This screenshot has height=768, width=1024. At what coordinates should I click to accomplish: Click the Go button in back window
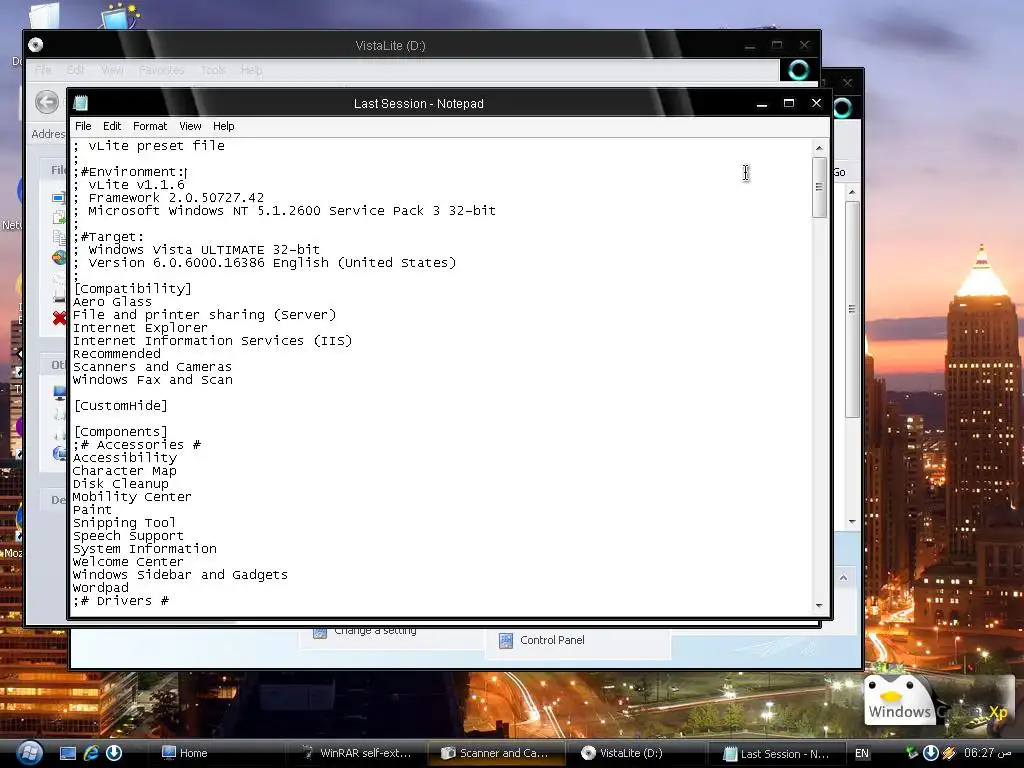point(840,172)
